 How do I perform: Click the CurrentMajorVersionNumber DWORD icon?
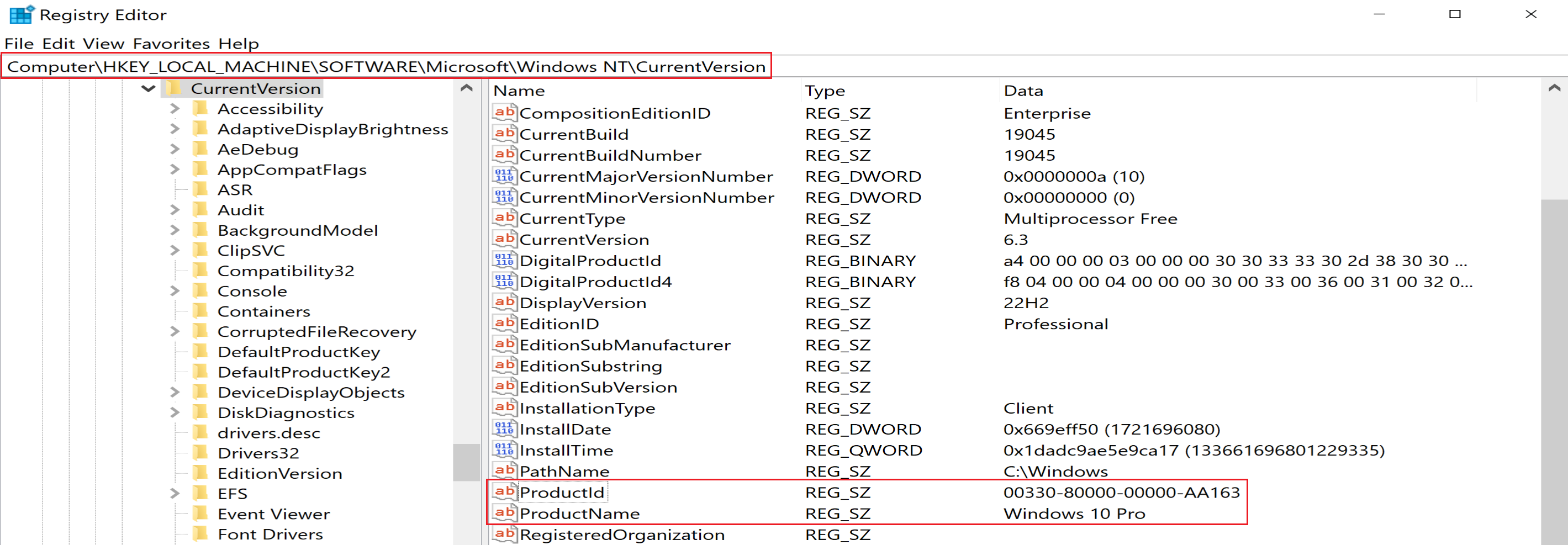[x=504, y=176]
